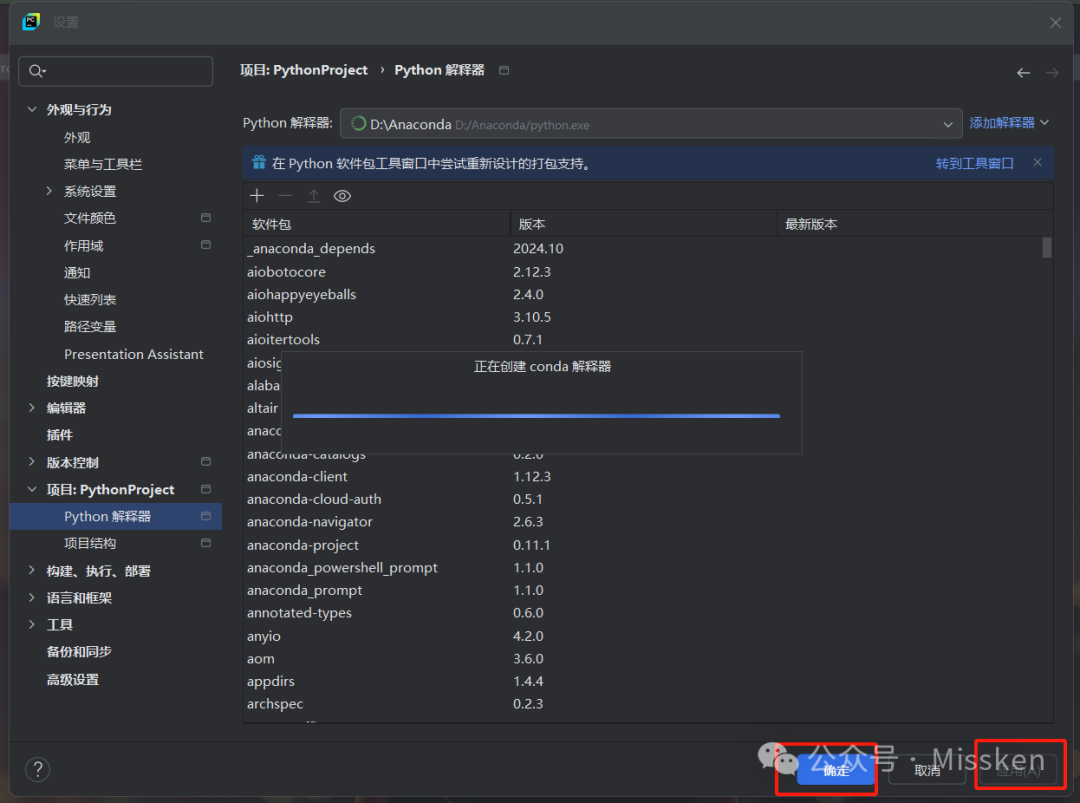Click the settings search field
1080x803 pixels.
[116, 71]
